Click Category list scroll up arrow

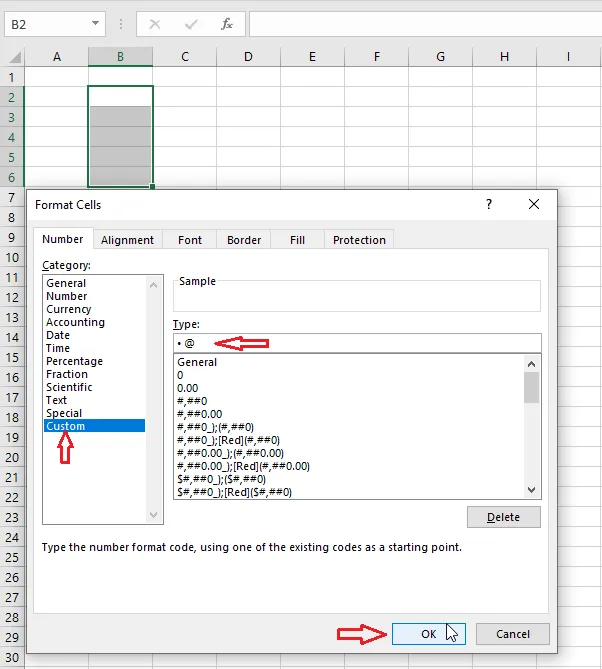pos(154,285)
